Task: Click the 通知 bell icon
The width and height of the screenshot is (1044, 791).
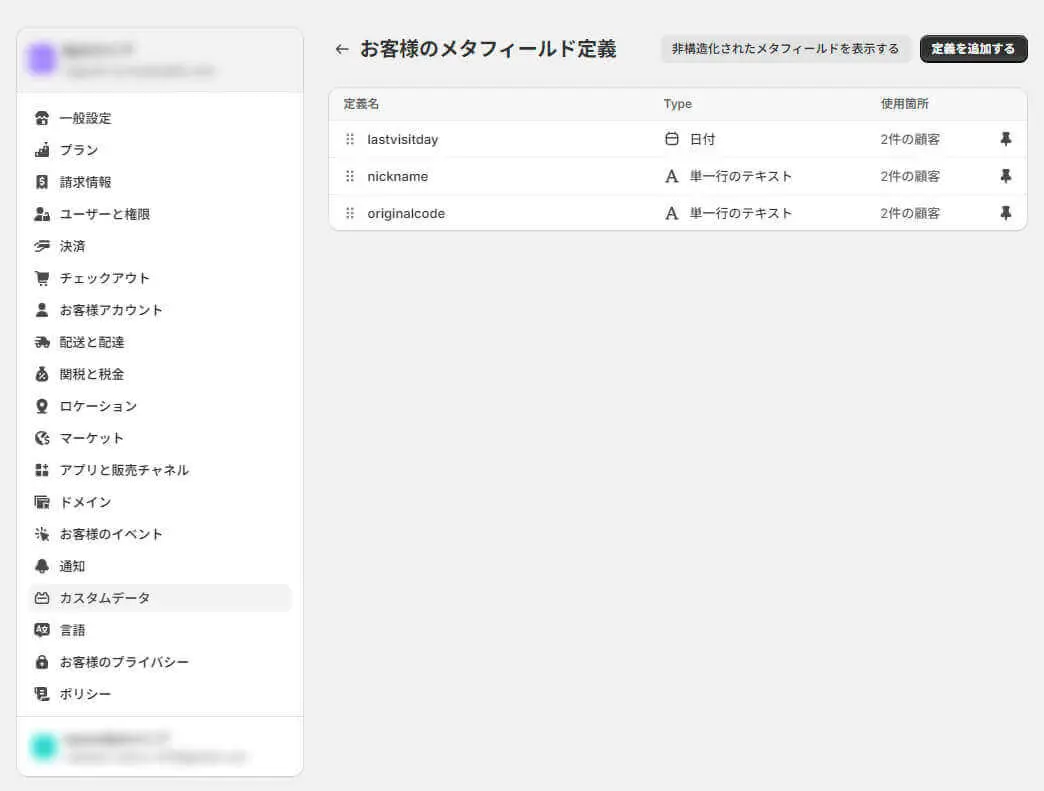Action: 42,566
